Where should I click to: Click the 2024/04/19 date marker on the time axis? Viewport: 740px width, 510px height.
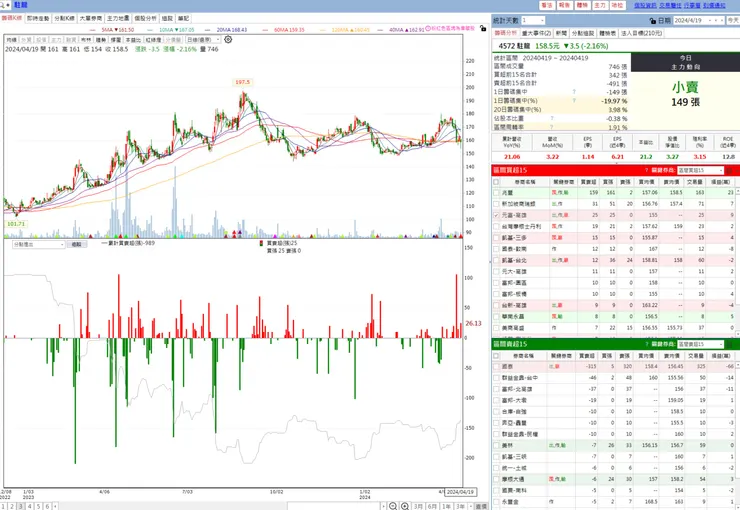[460, 492]
